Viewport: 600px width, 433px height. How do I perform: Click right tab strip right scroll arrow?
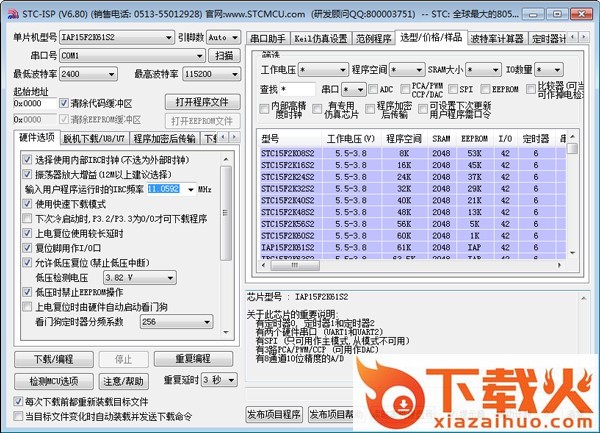[583, 37]
